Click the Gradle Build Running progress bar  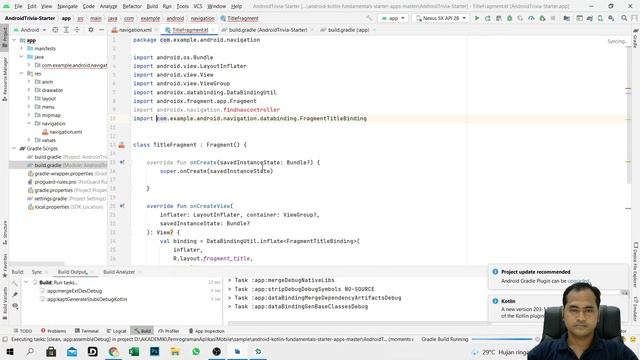coord(502,339)
